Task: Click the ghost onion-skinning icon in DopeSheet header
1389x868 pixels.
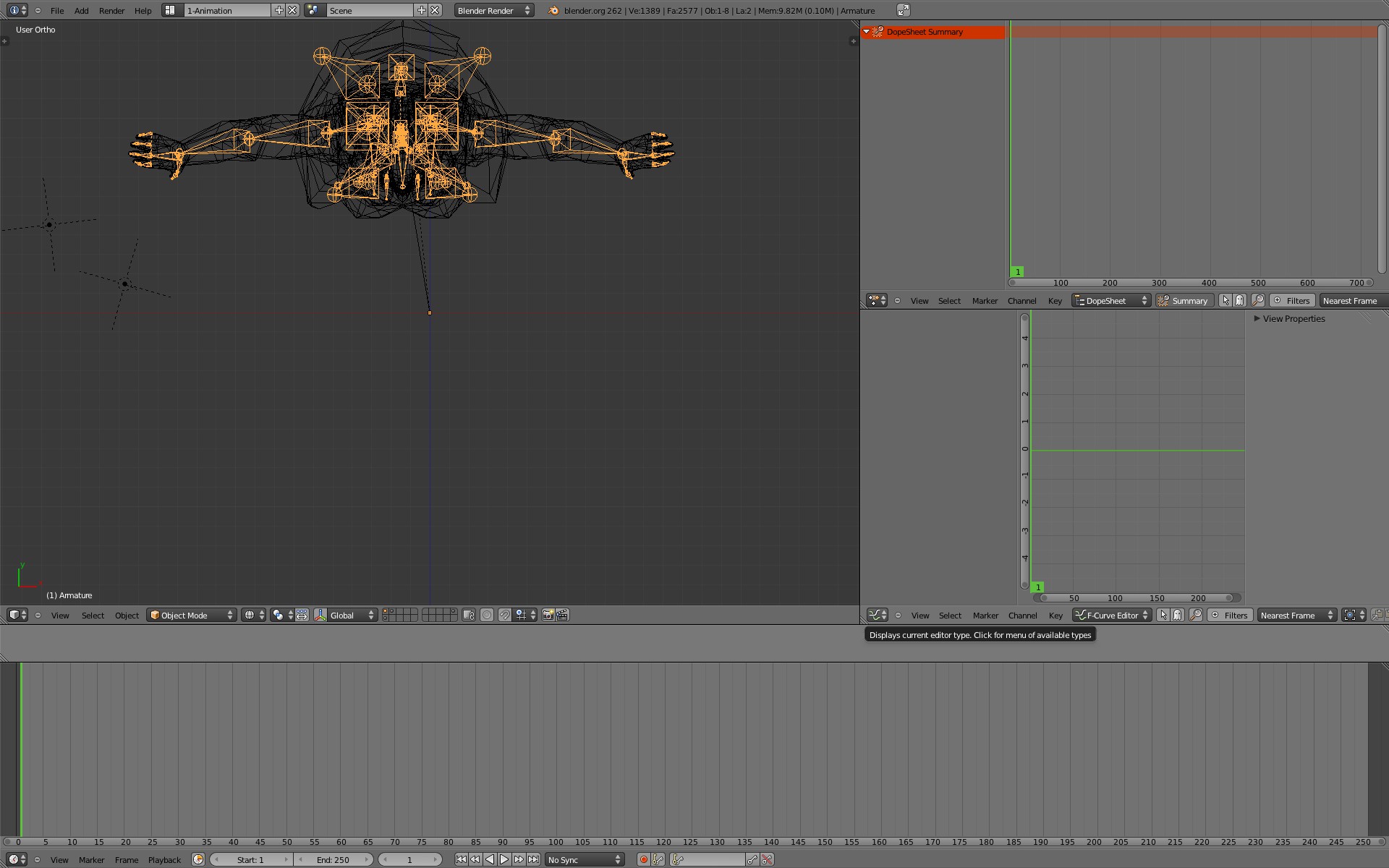Action: click(1239, 300)
